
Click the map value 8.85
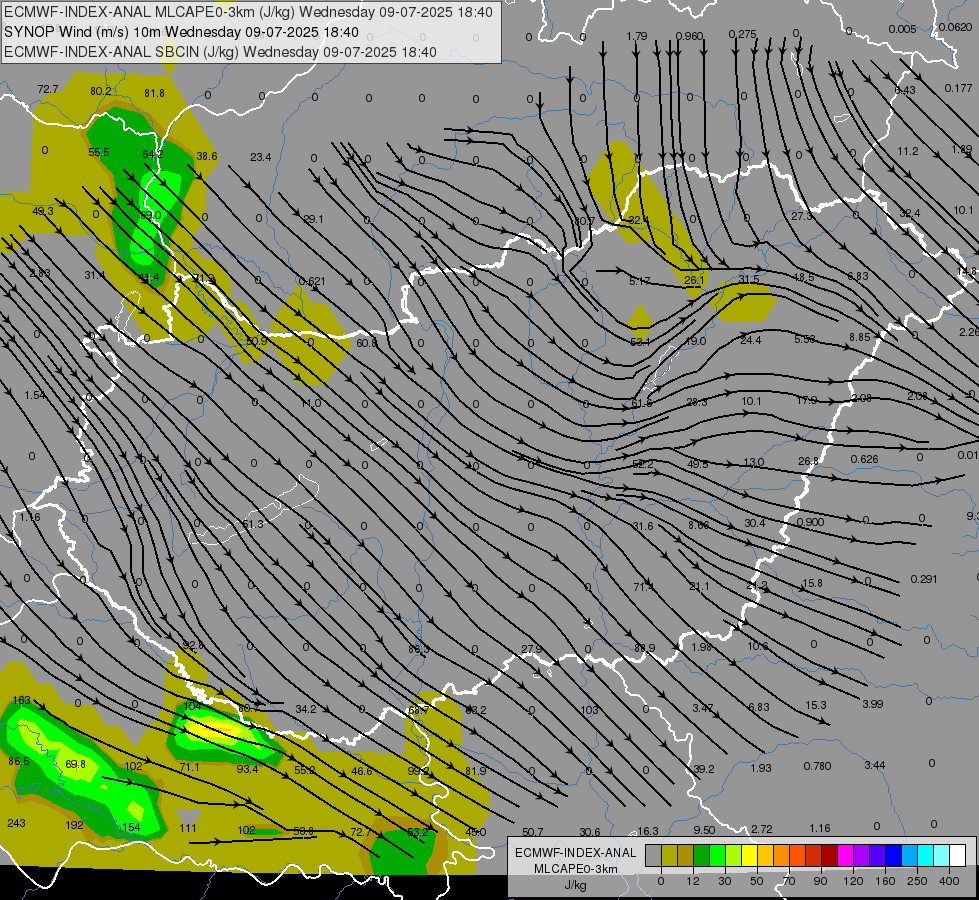[x=859, y=337]
